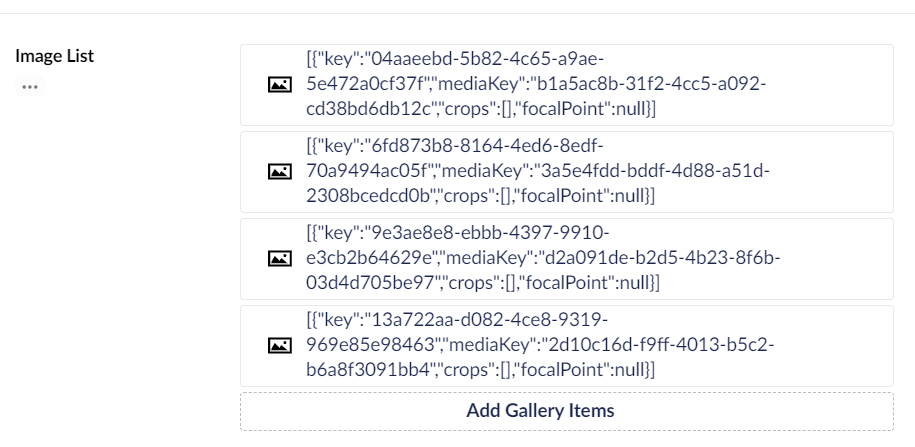Click the picture icon of the 9e3ae8e8 item

[x=280, y=259]
